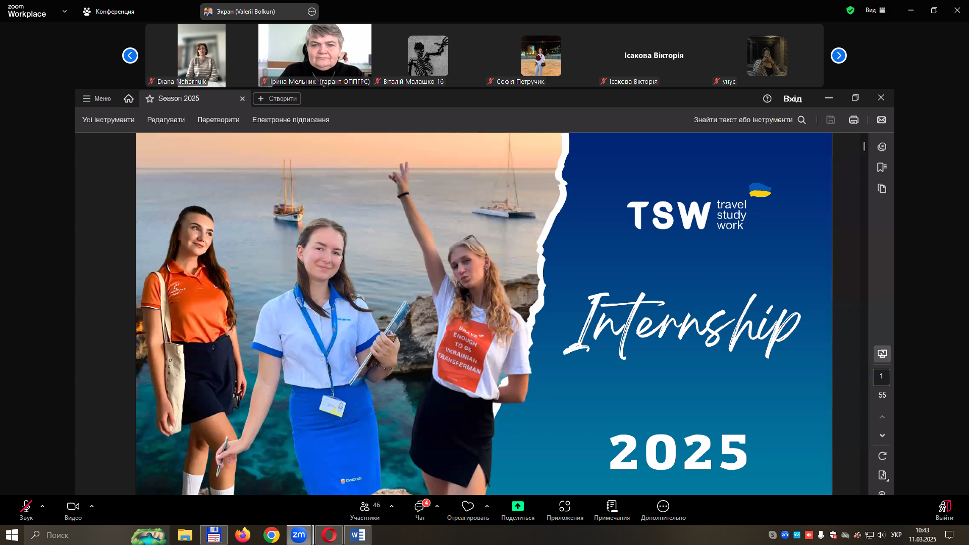Click the Acrobat help question icon
Image resolution: width=970 pixels, height=546 pixels.
pos(767,98)
